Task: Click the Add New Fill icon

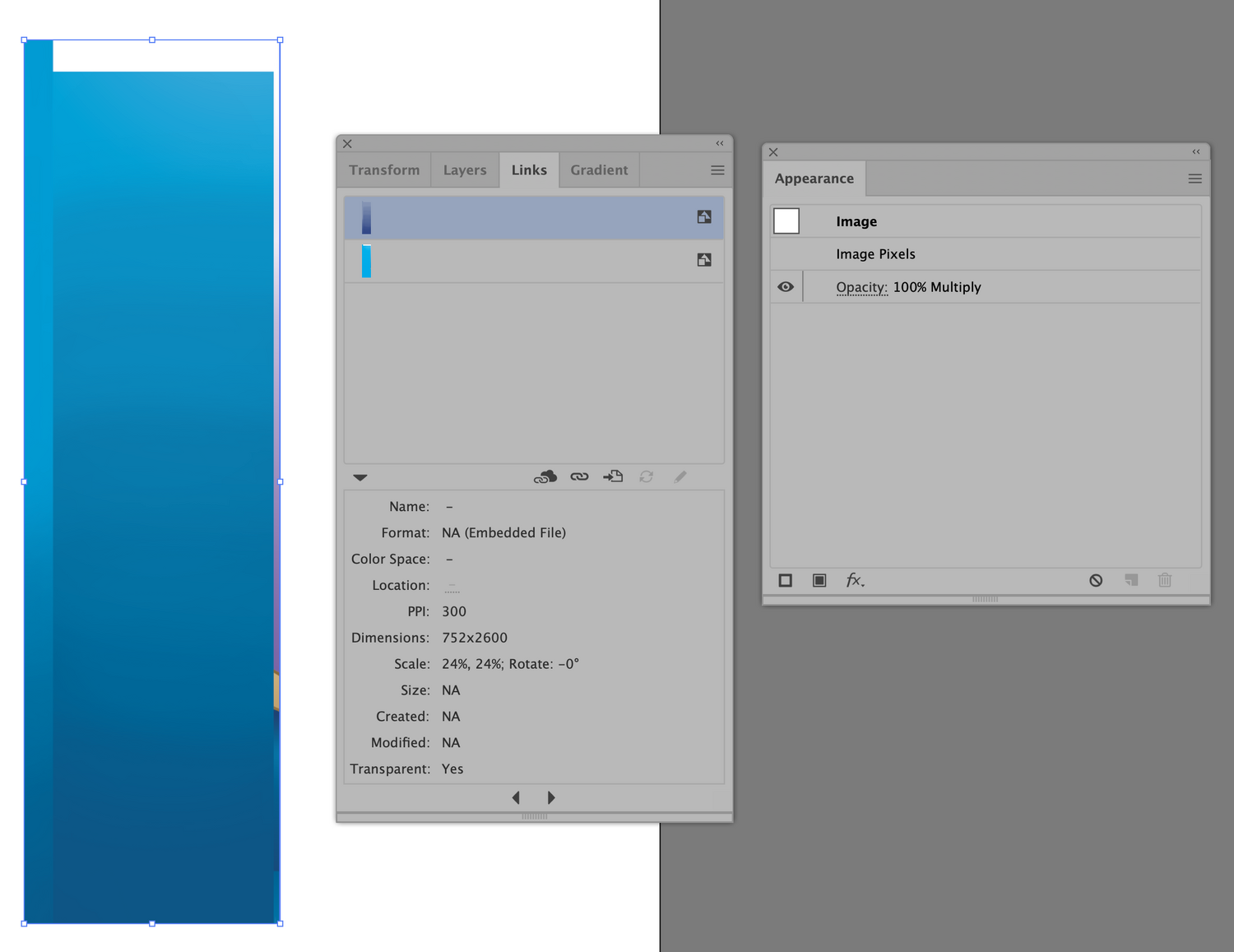Action: 819,580
